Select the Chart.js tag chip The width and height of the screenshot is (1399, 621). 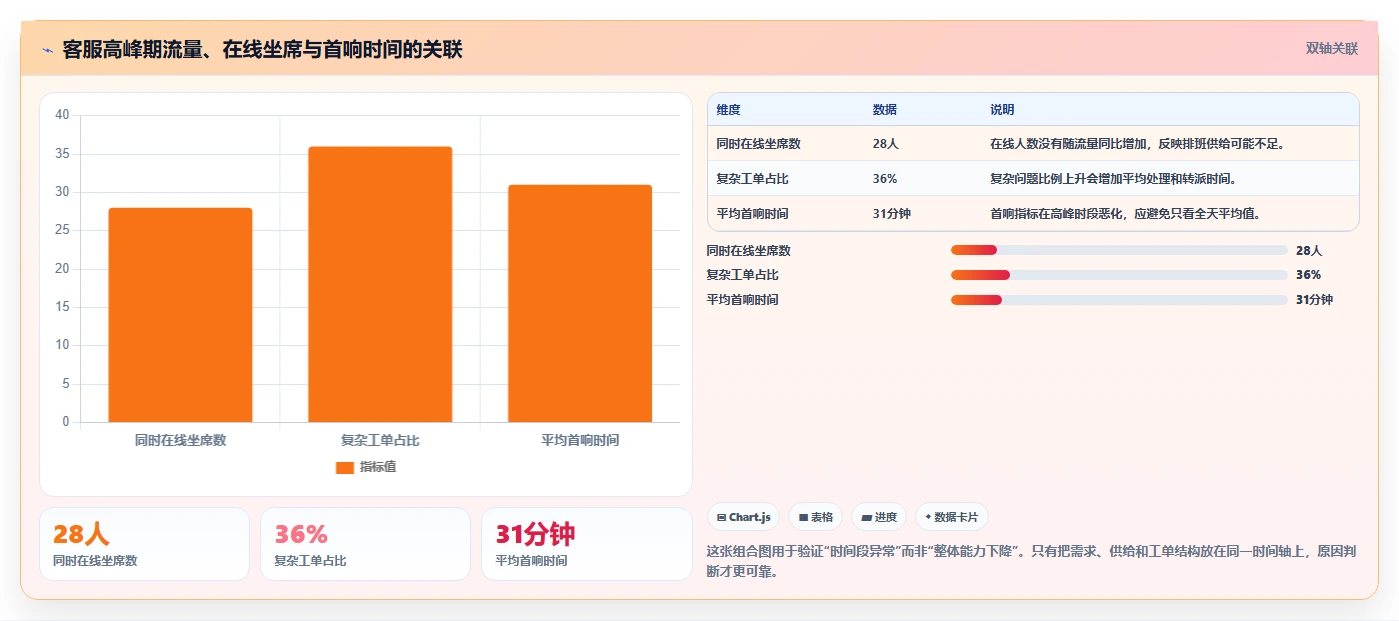tap(744, 517)
